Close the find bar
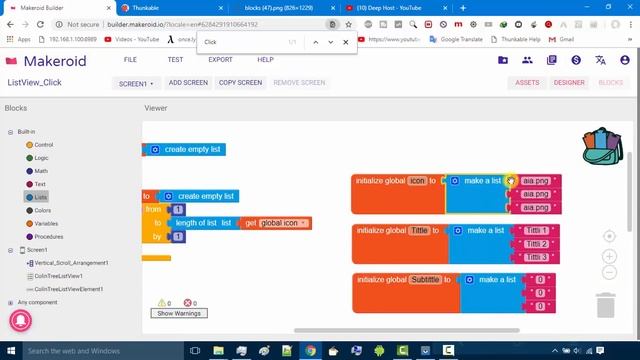This screenshot has width=640, height=360. click(346, 42)
